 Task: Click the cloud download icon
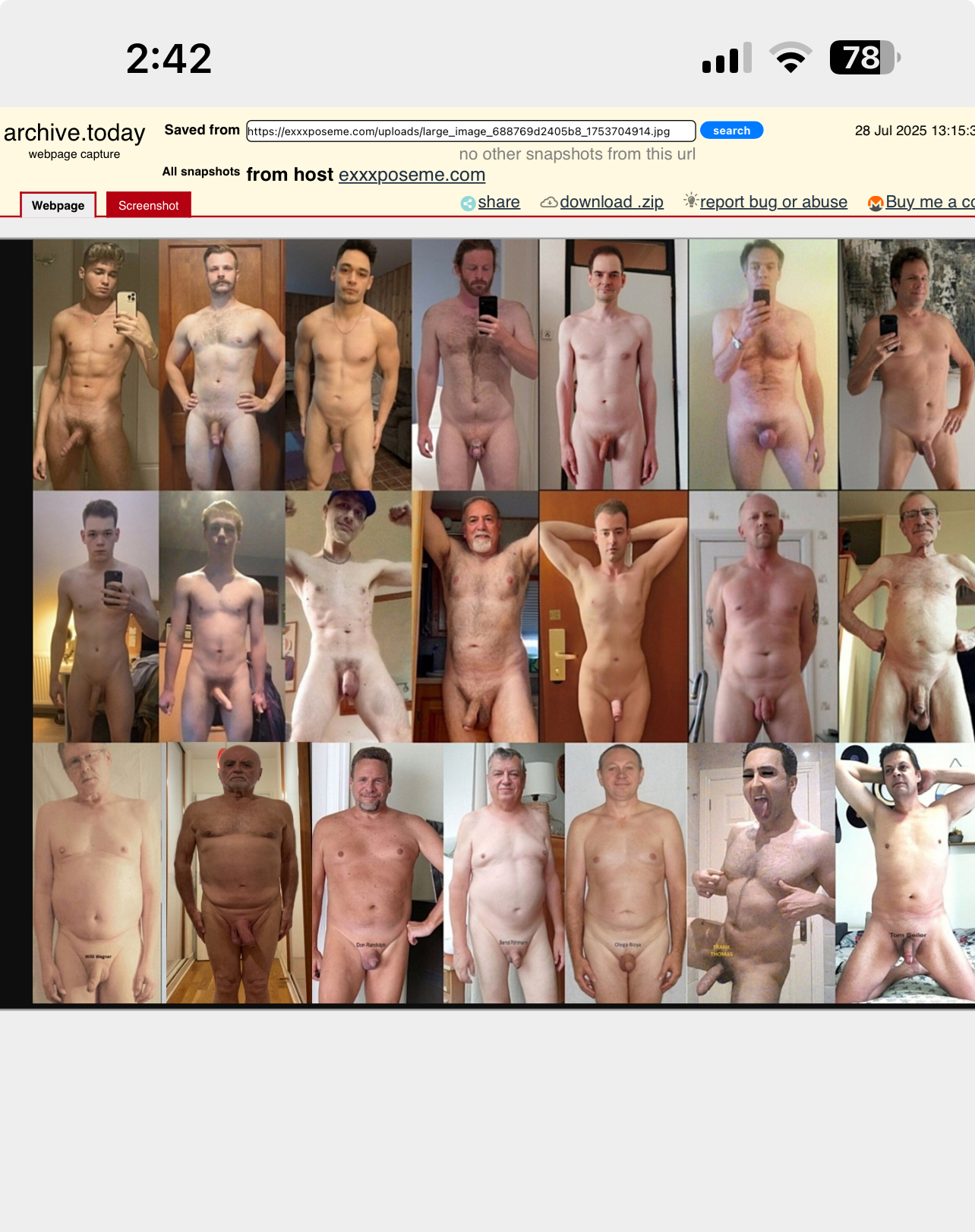[548, 203]
